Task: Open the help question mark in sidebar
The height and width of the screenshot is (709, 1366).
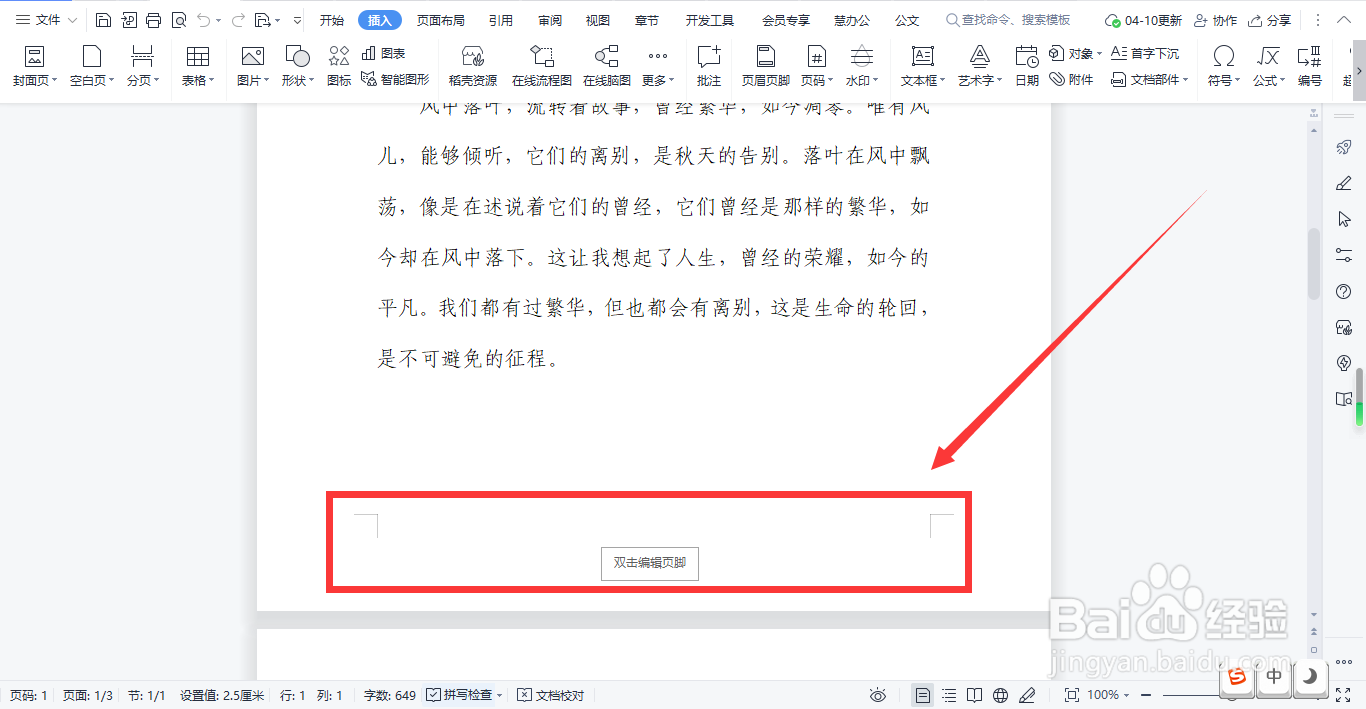Action: (x=1344, y=292)
